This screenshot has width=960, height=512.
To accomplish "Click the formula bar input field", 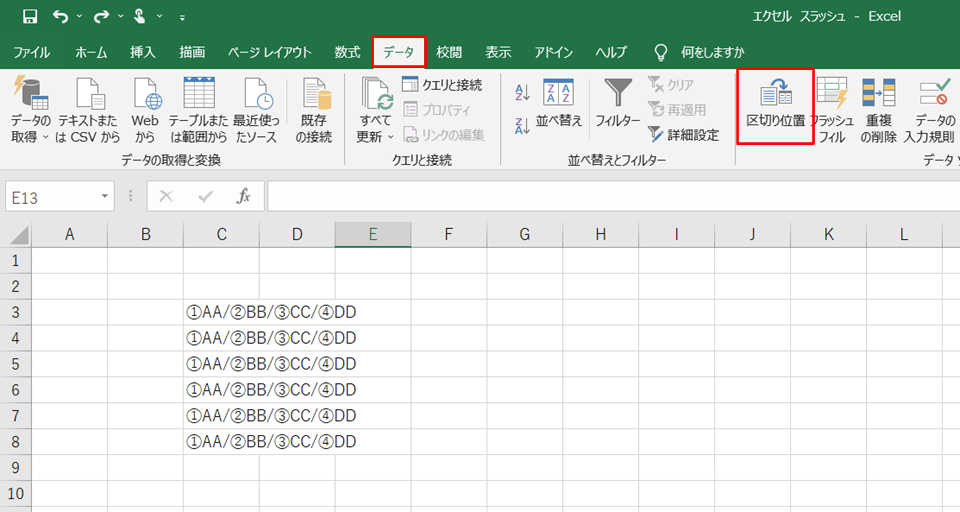I will [x=600, y=197].
